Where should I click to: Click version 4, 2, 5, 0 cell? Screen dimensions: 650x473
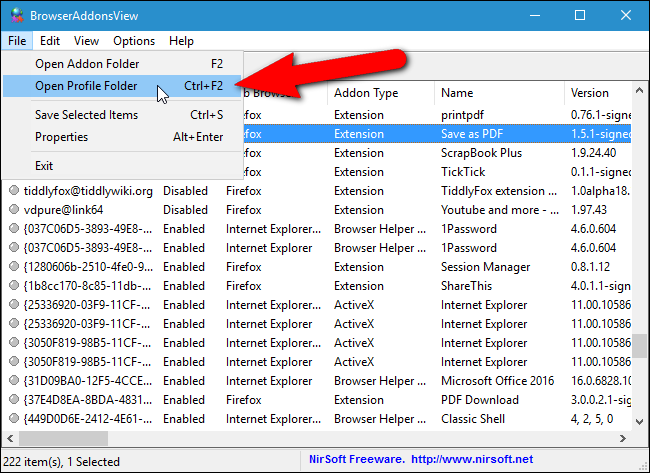592,419
